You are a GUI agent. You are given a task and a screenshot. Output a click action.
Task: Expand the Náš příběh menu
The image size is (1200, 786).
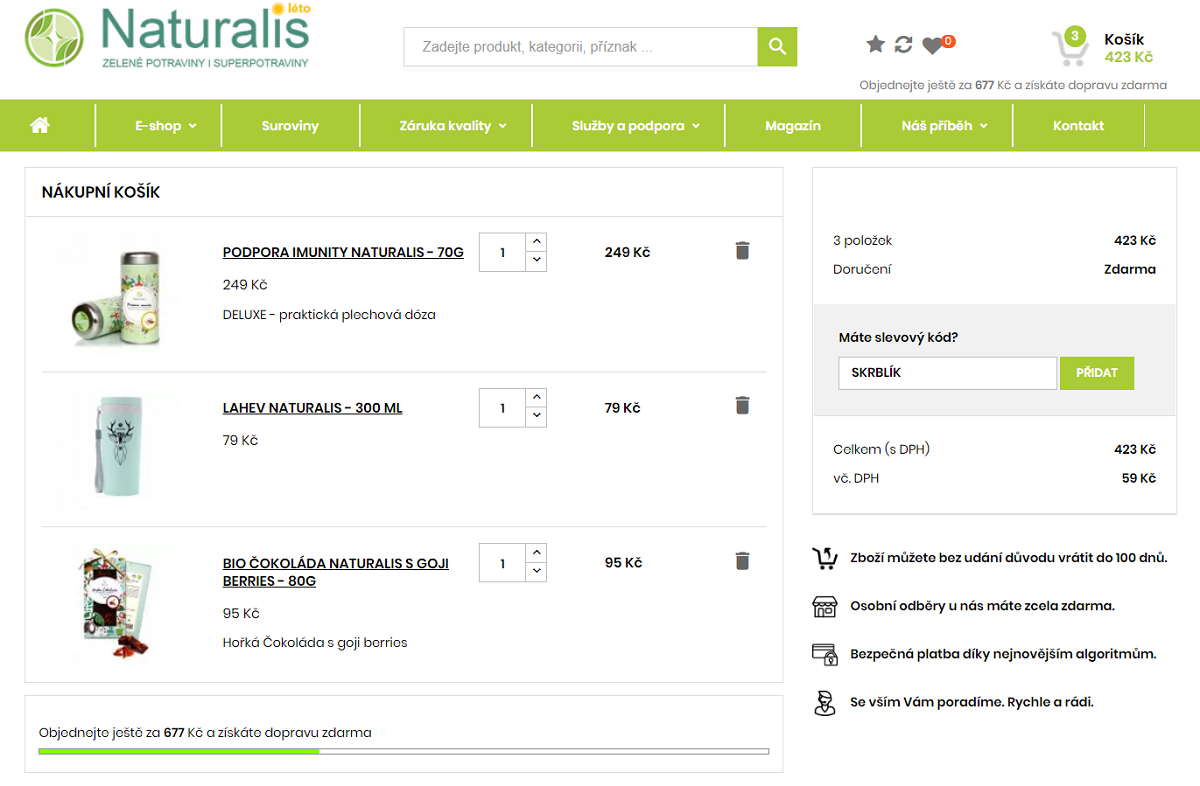pos(944,126)
